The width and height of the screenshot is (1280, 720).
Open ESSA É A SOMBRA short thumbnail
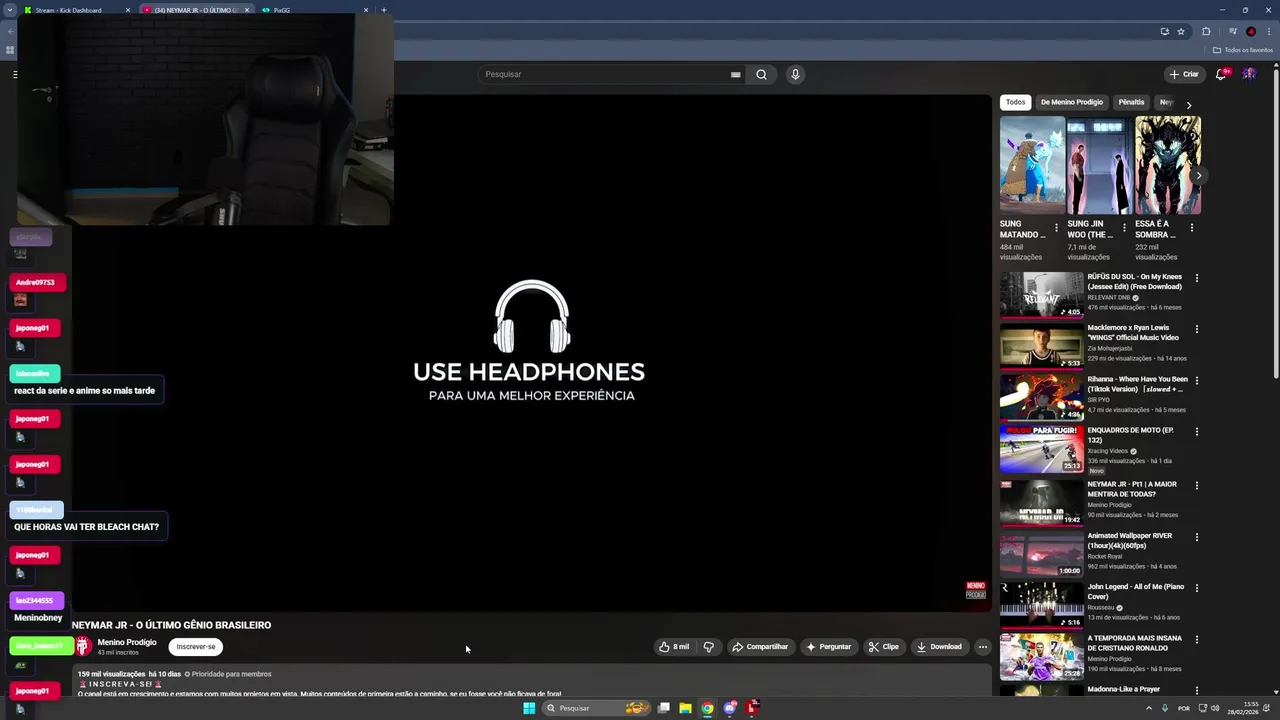tap(1168, 165)
